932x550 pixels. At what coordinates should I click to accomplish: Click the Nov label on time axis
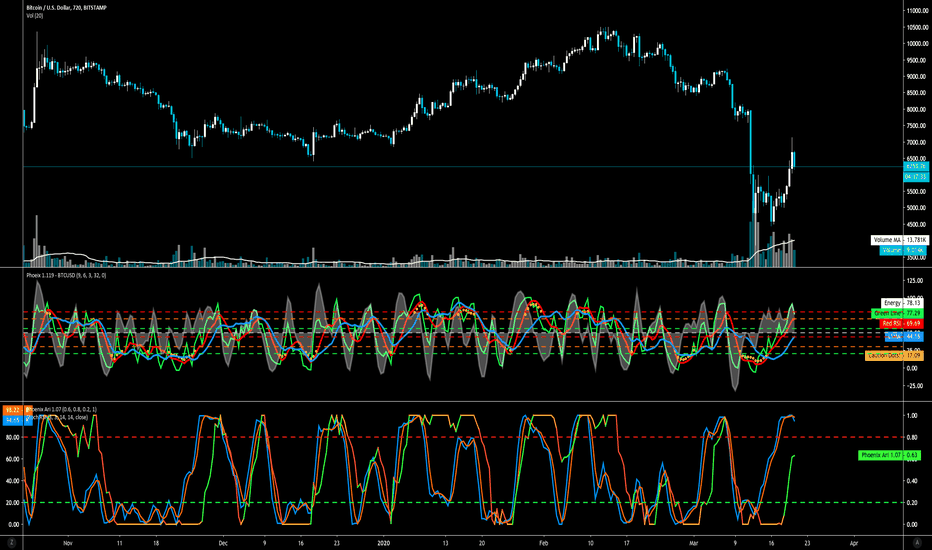point(68,543)
